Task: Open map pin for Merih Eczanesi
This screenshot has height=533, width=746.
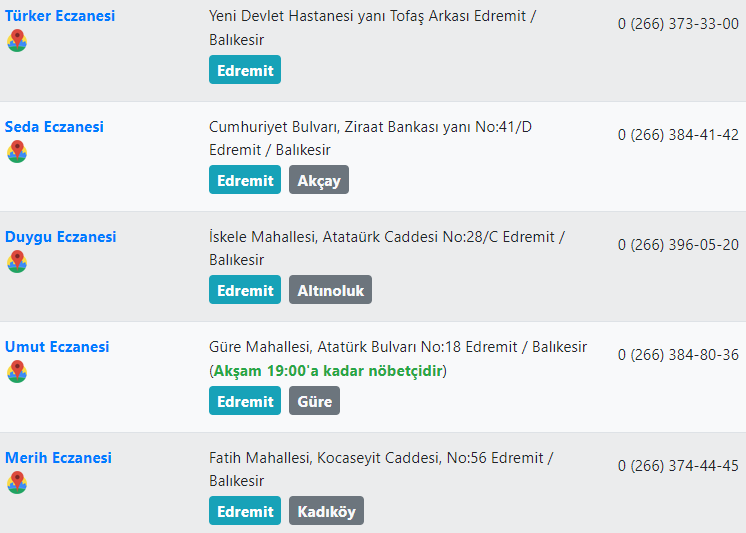Action: coord(17,483)
